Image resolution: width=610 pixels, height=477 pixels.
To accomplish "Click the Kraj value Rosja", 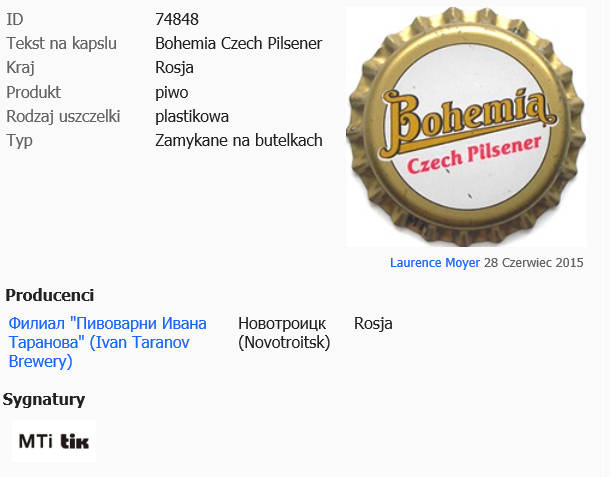I will [174, 68].
